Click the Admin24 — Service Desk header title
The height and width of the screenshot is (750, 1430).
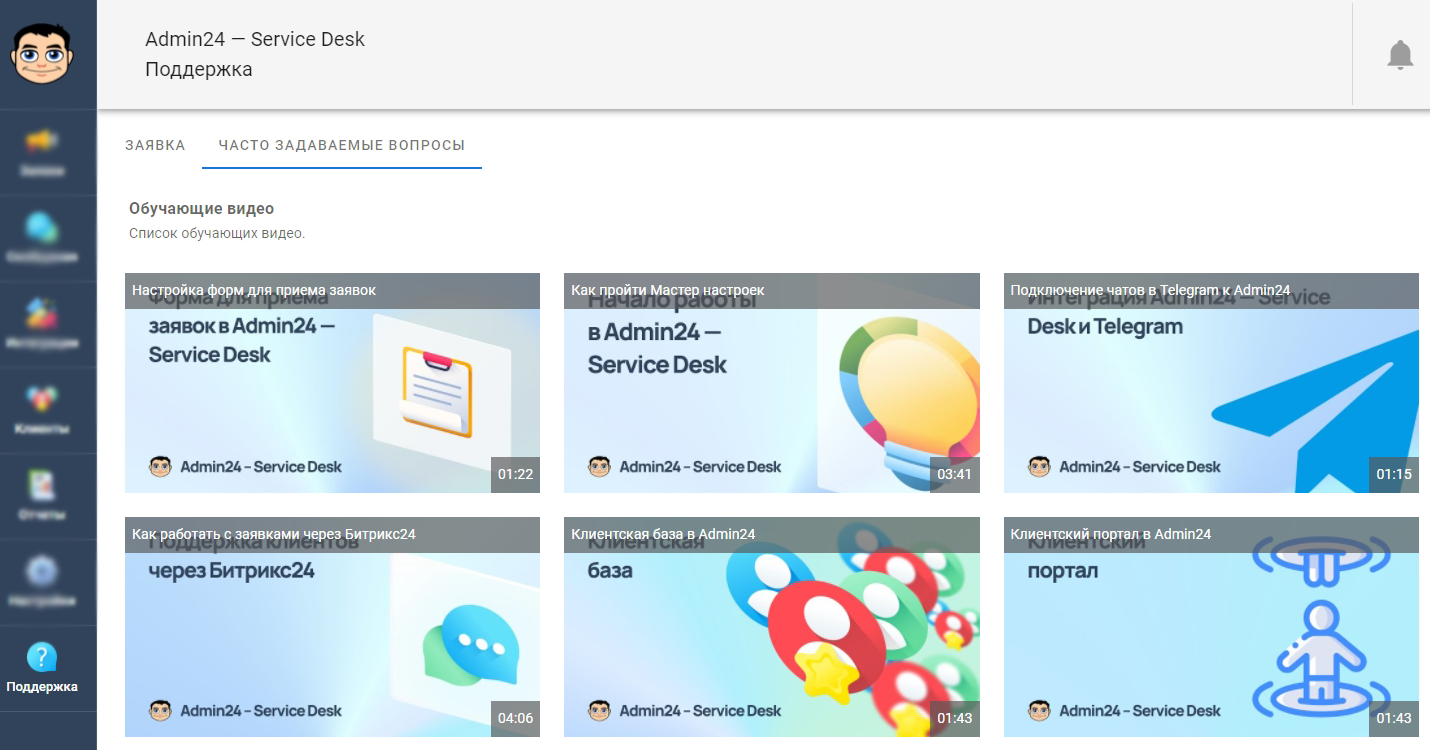coord(255,40)
